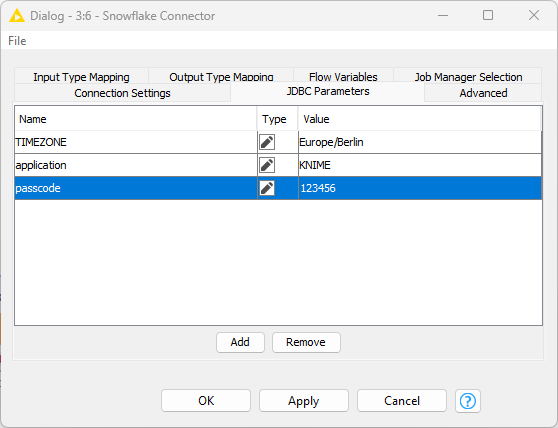The width and height of the screenshot is (558, 428).
Task: Click the KNIME warning triangle title icon
Action: (17, 16)
